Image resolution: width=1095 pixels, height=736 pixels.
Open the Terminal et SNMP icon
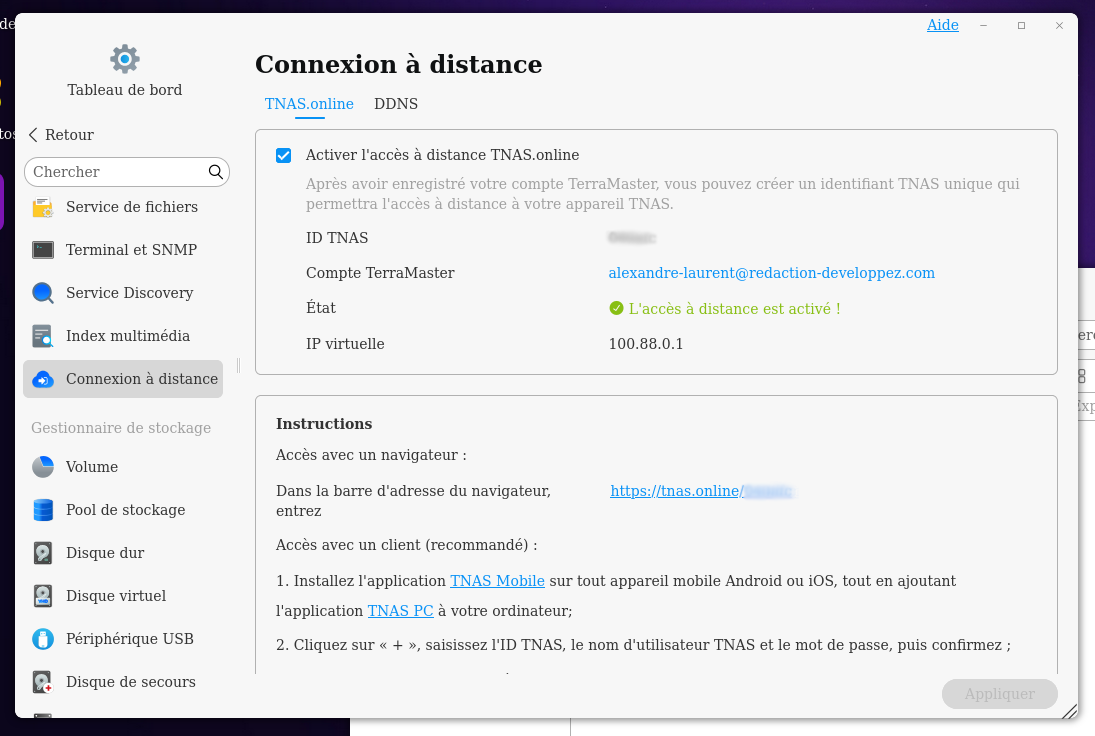click(43, 250)
